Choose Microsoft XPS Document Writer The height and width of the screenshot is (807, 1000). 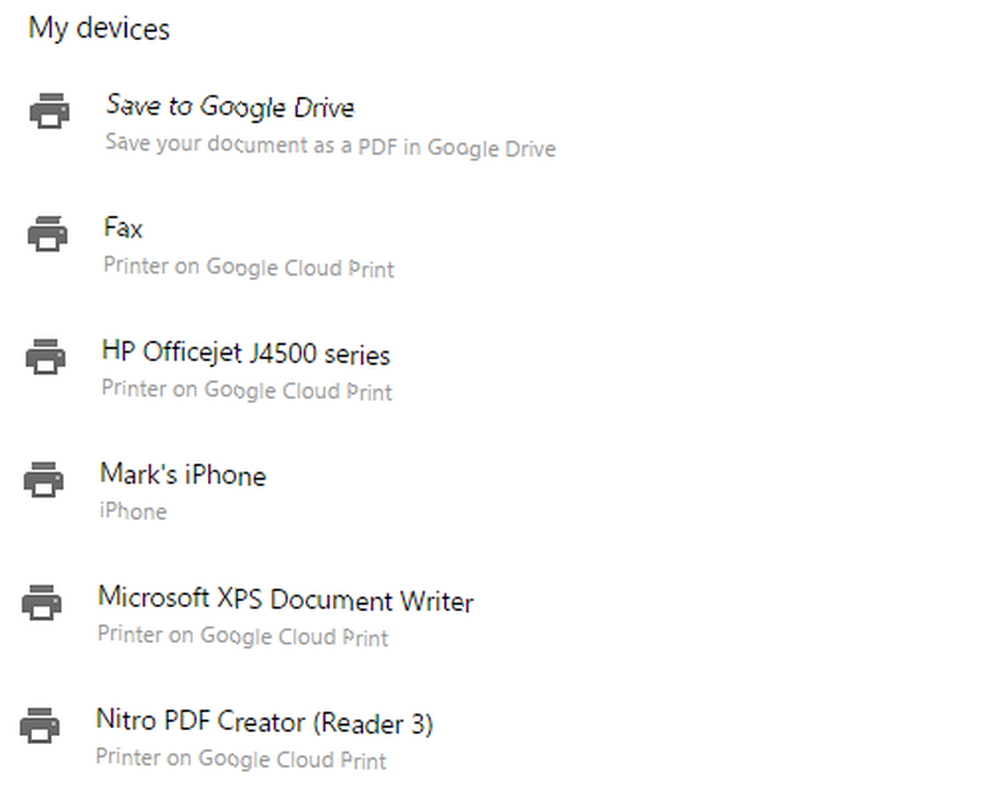click(286, 600)
